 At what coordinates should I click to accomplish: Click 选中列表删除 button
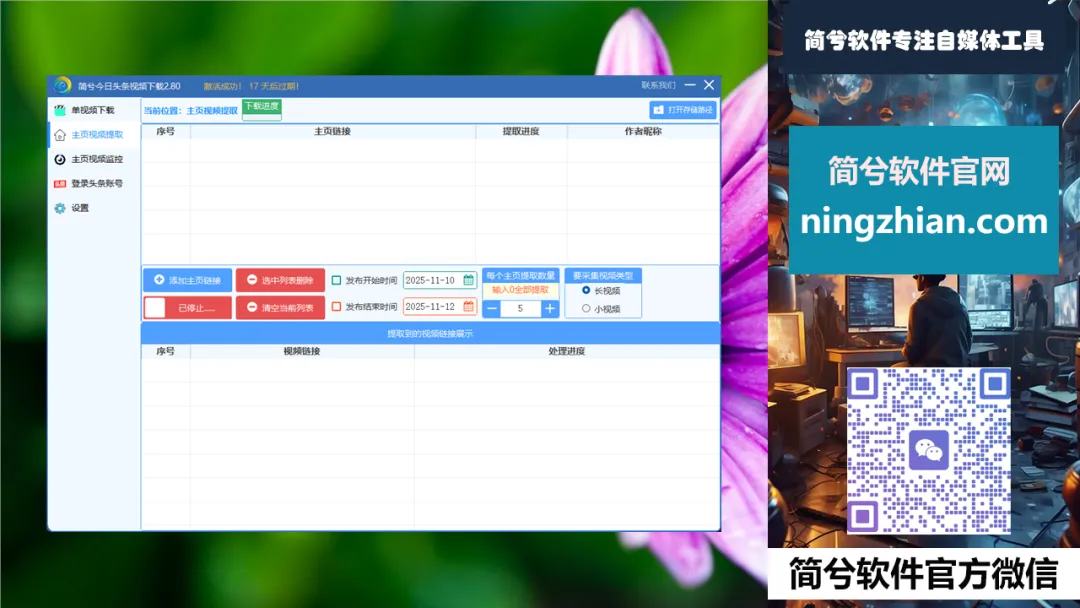point(280,280)
